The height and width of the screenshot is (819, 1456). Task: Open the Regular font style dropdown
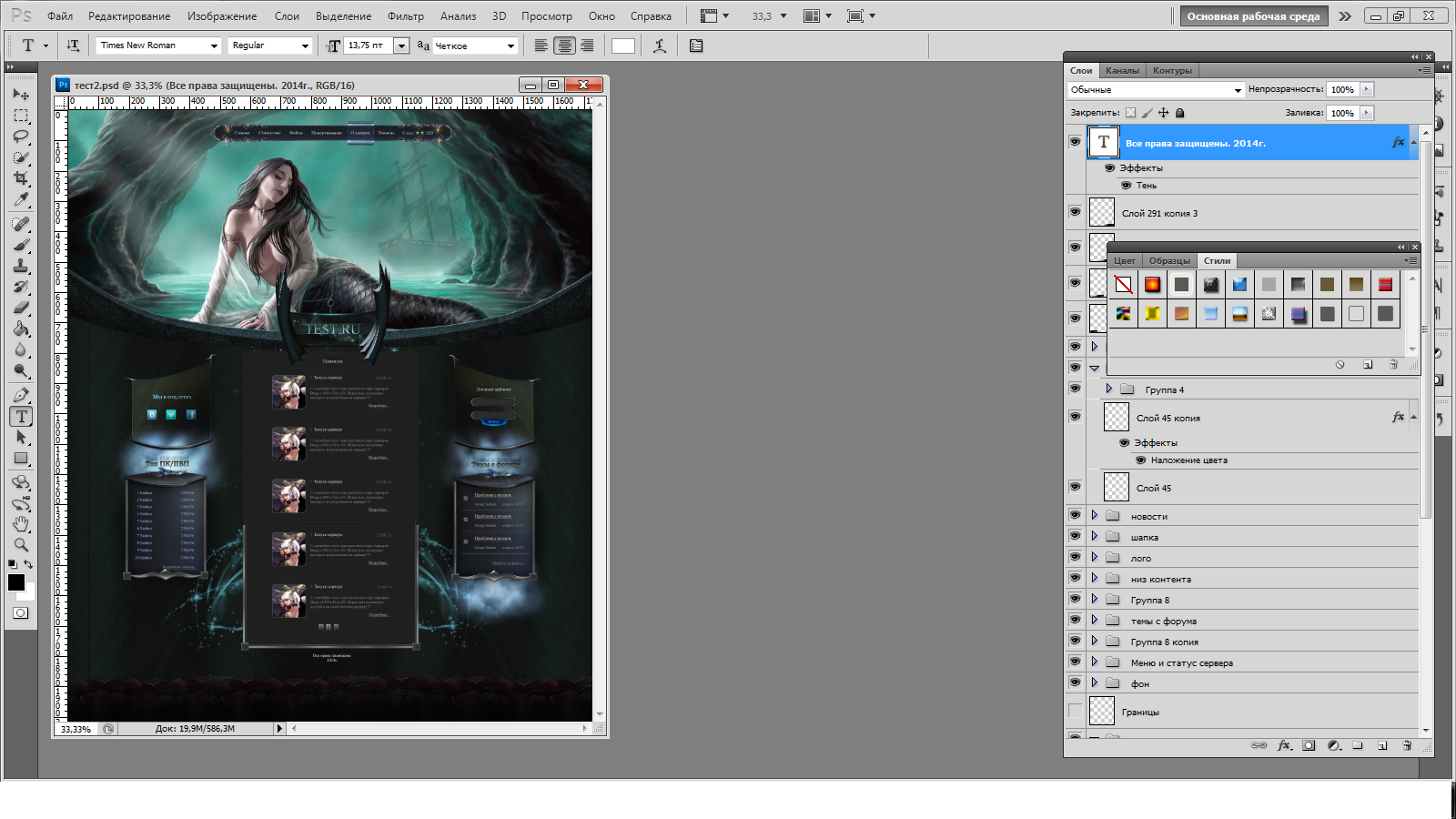click(305, 45)
